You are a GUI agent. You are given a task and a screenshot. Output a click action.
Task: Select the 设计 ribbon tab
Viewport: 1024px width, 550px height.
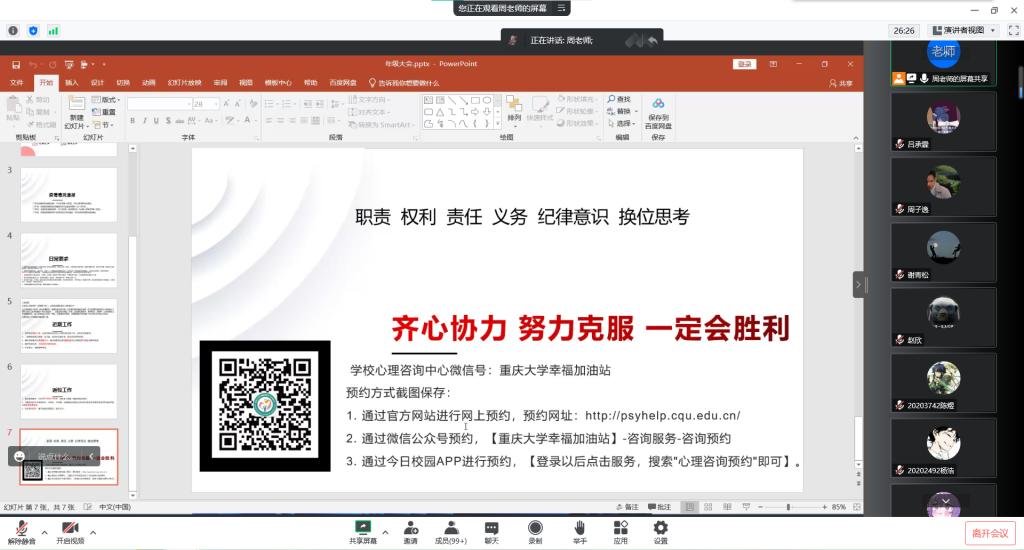point(97,83)
